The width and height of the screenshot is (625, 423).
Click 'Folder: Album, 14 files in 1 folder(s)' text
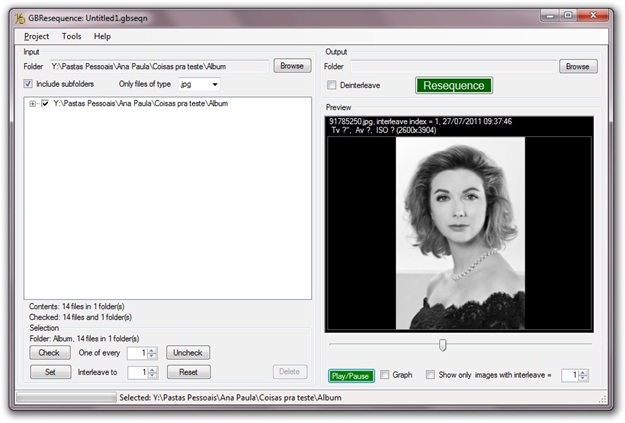pyautogui.click(x=84, y=339)
